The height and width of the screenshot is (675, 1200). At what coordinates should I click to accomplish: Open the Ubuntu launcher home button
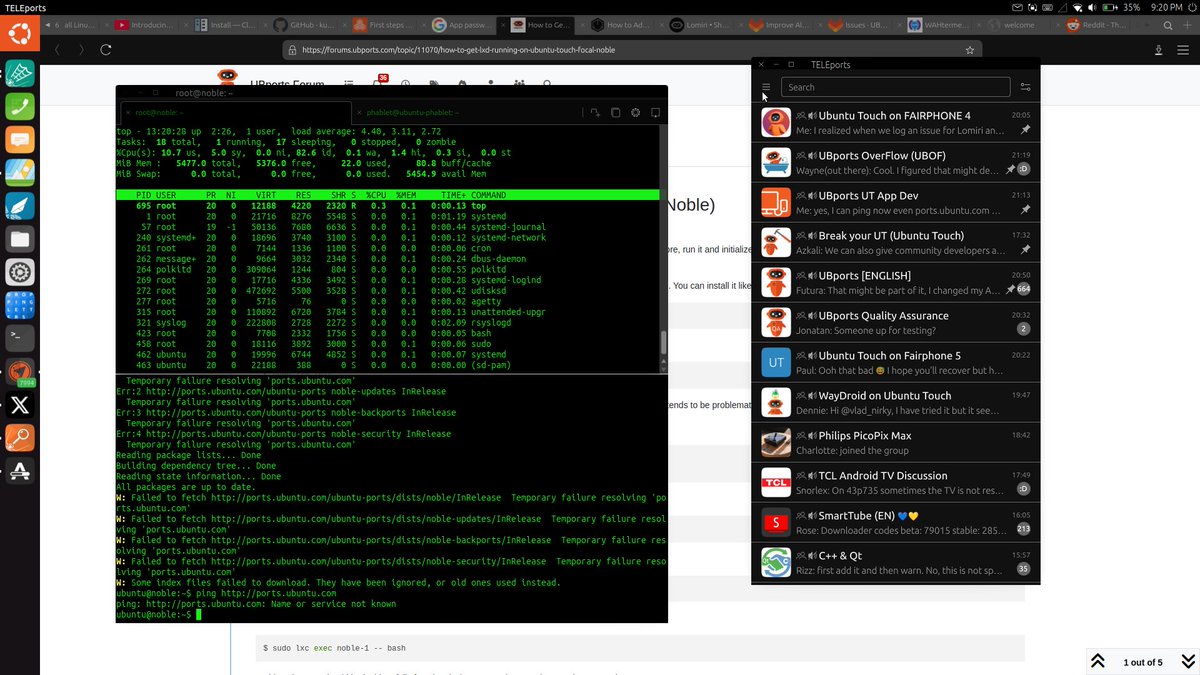tap(20, 33)
